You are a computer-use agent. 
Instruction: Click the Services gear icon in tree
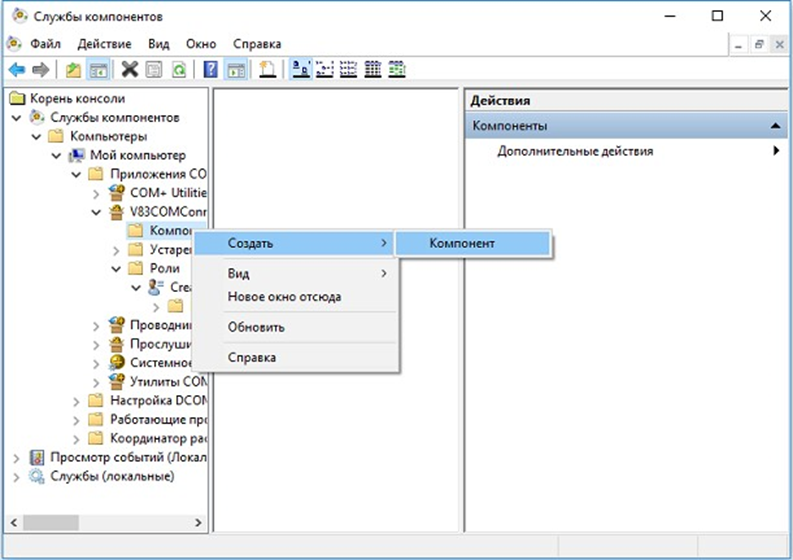coord(37,477)
